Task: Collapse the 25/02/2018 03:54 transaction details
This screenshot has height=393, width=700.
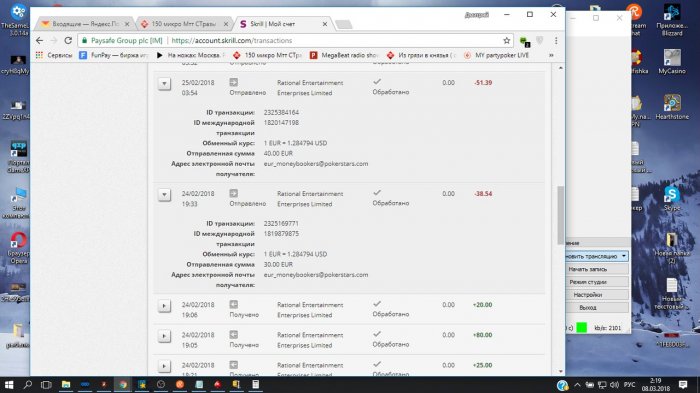Action: pos(164,84)
